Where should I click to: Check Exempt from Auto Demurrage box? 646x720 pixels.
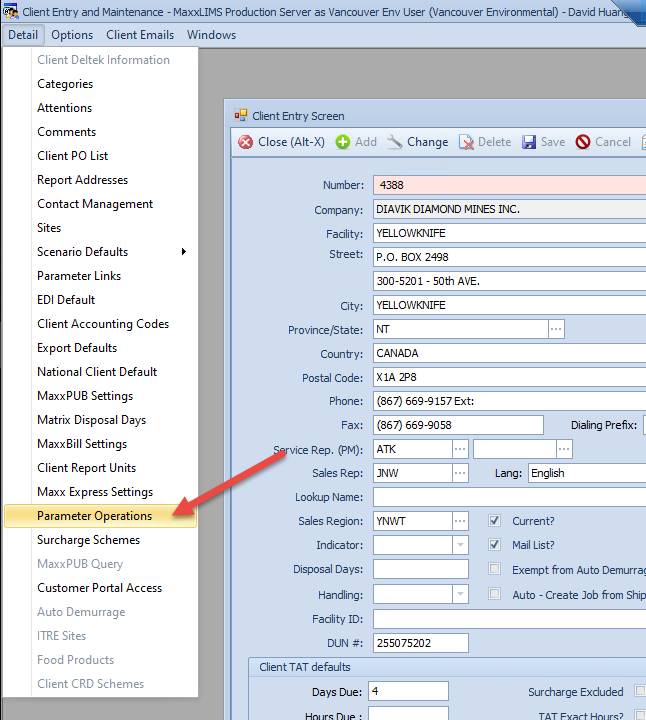[x=494, y=569]
